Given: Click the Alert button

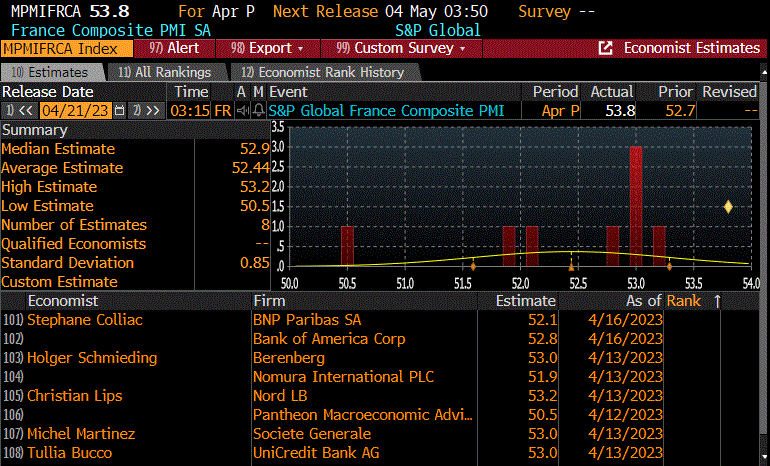Looking at the screenshot, I should coord(174,48).
